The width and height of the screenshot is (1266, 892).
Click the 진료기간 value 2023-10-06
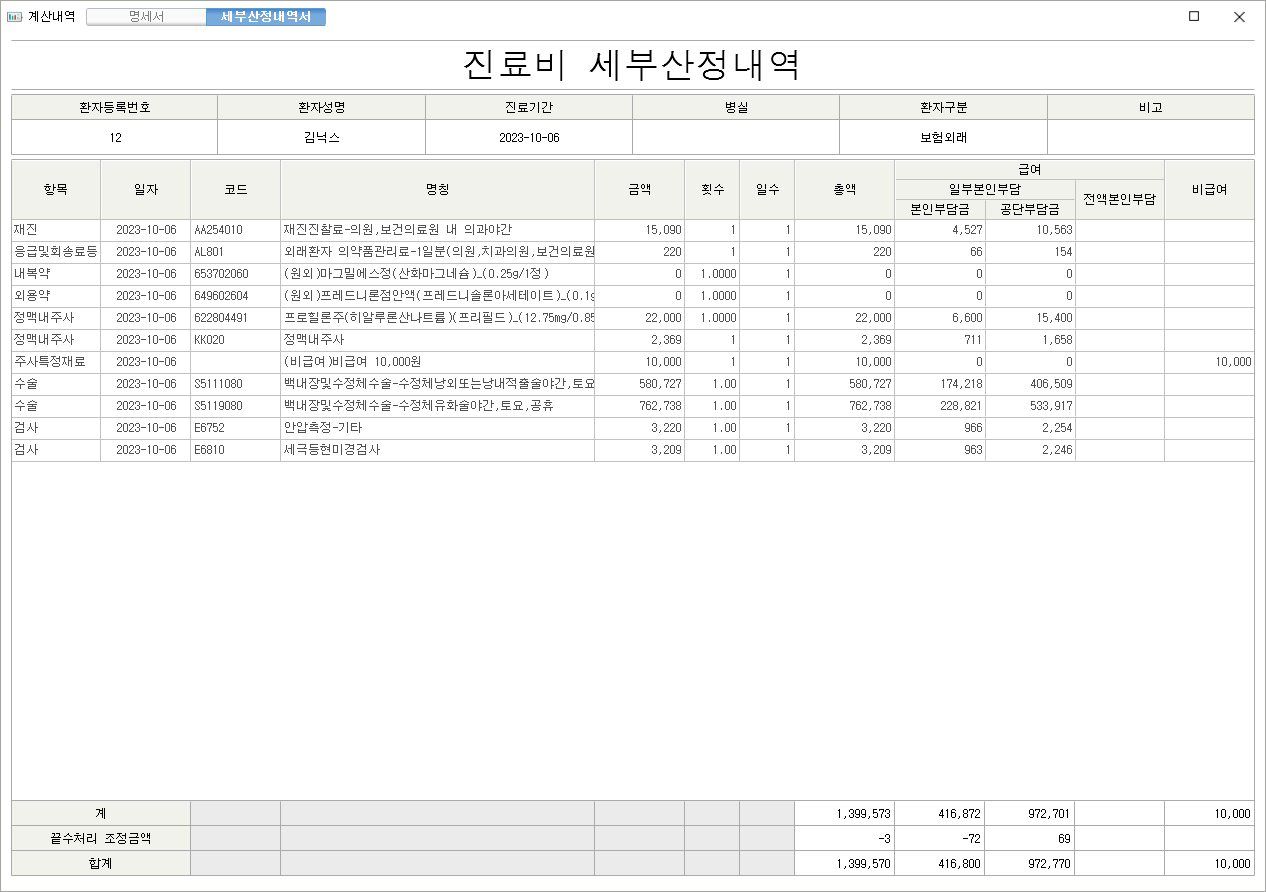click(x=528, y=138)
